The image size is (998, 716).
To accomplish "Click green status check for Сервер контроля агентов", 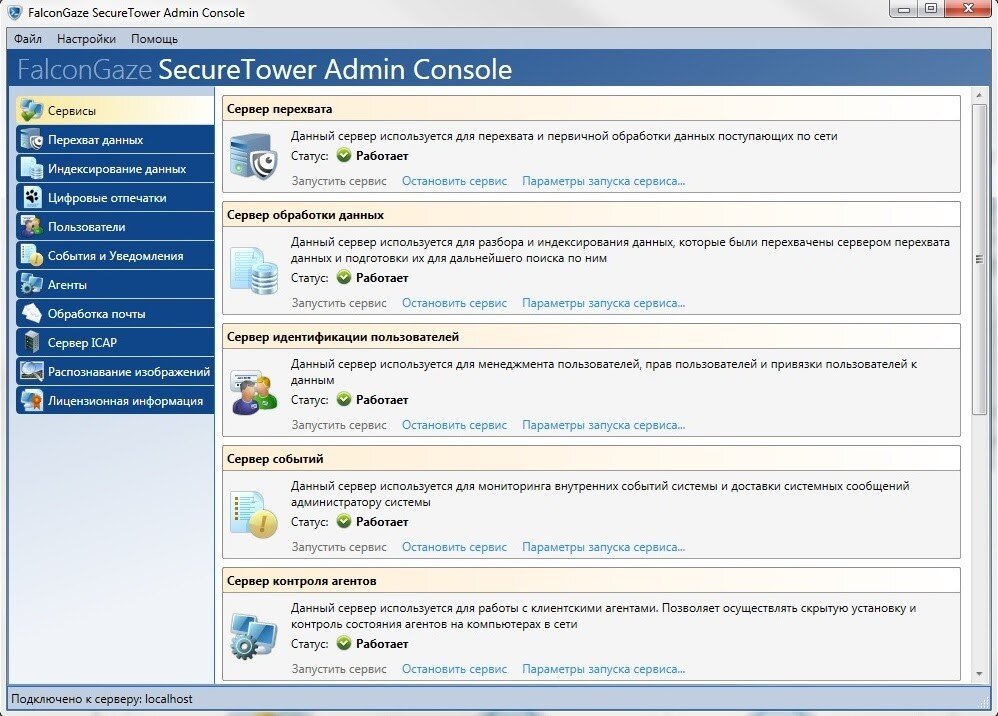I will 344,643.
